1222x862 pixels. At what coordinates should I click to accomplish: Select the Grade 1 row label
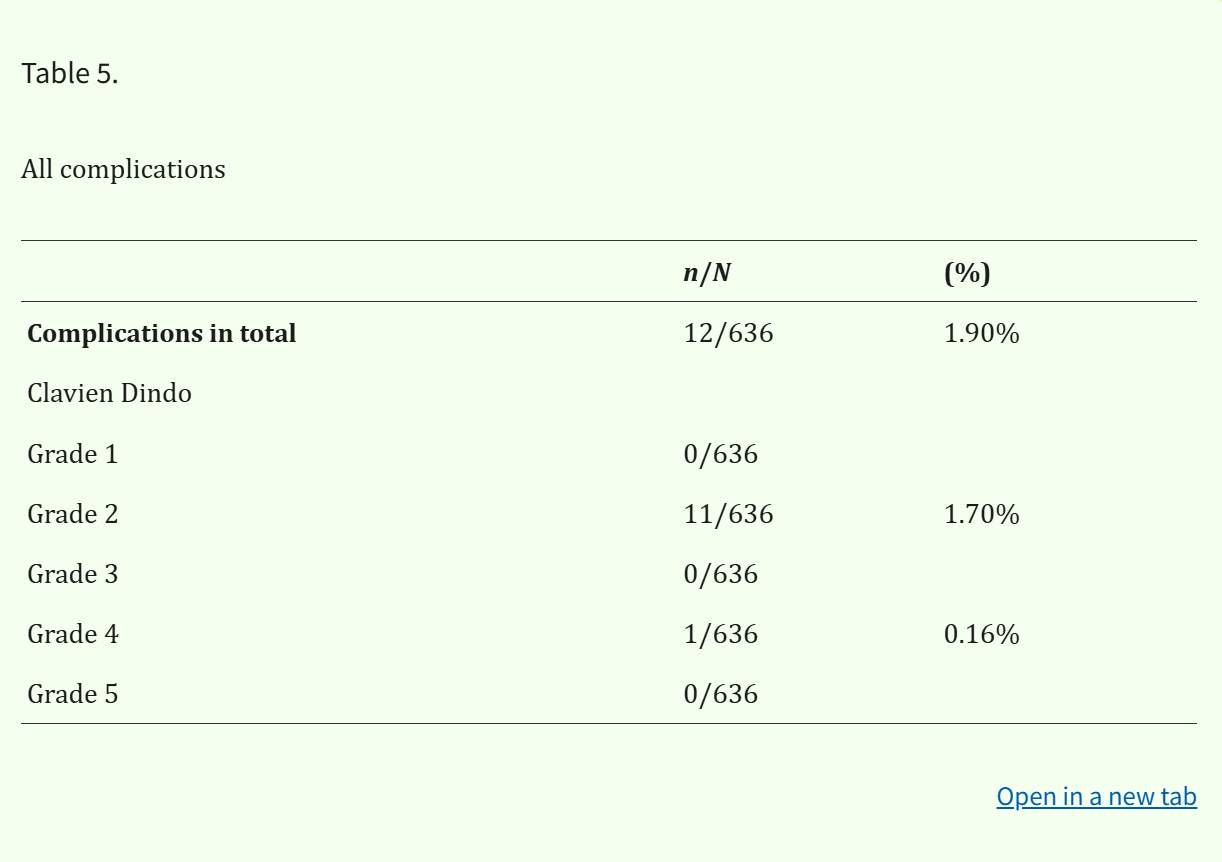[x=72, y=454]
